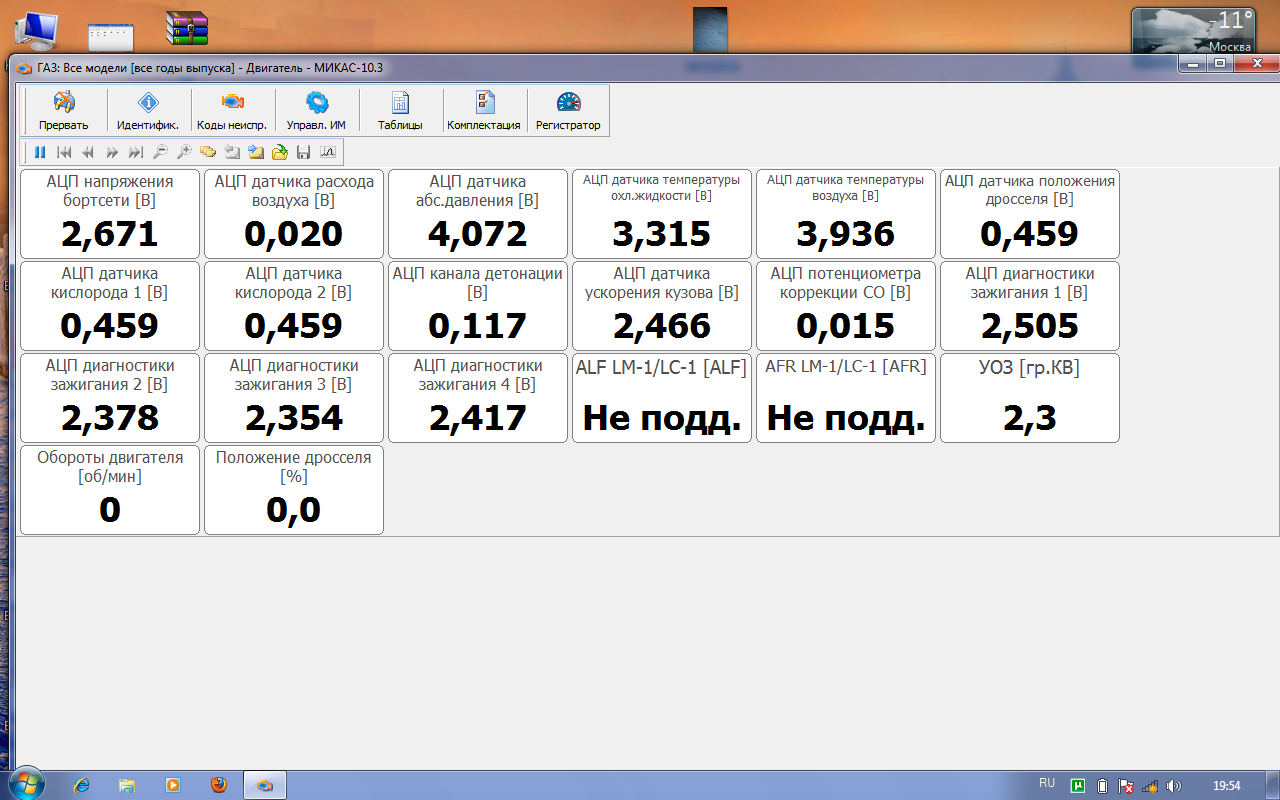1280x800 pixels.
Task: Open the graph chart view icon
Action: 327,153
